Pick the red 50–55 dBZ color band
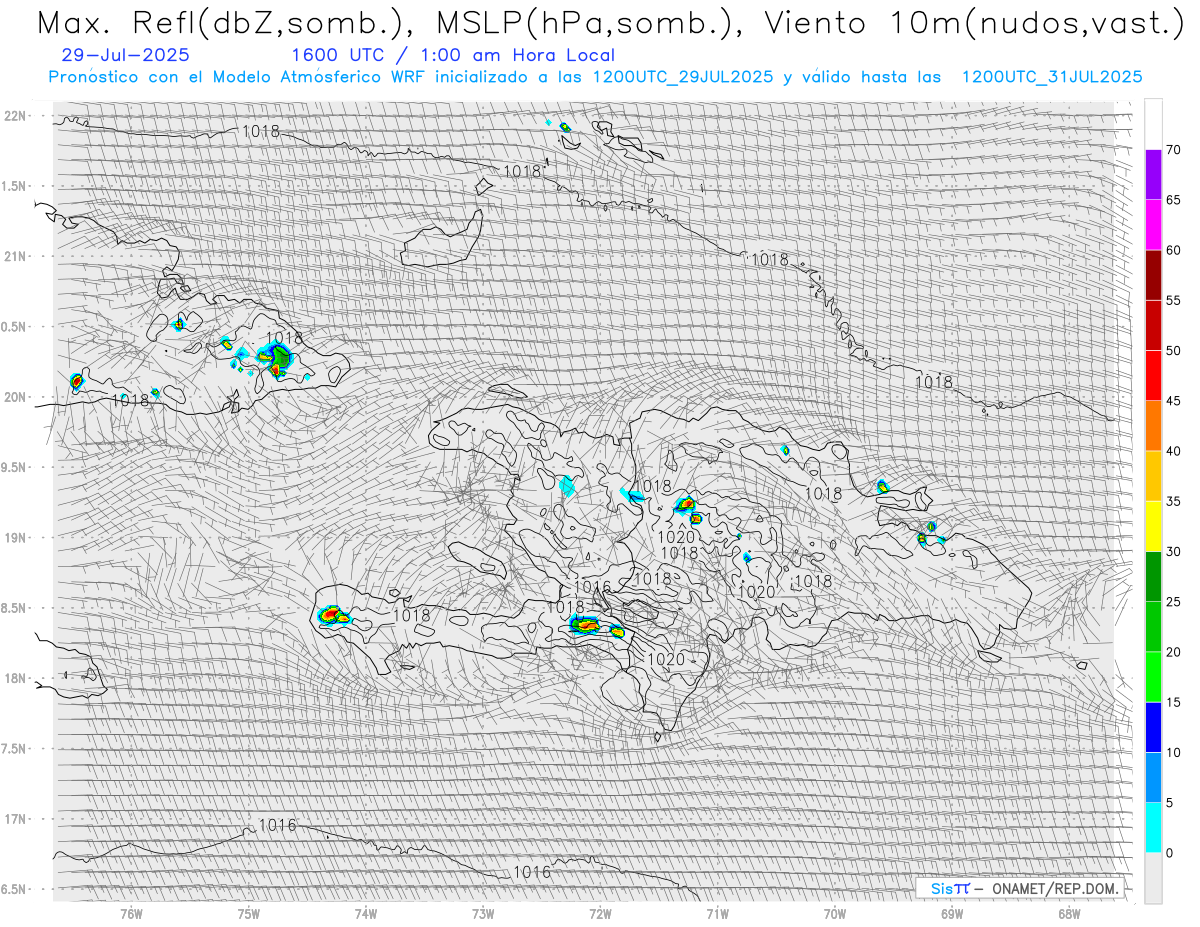This screenshot has width=1200, height=927. (1153, 325)
